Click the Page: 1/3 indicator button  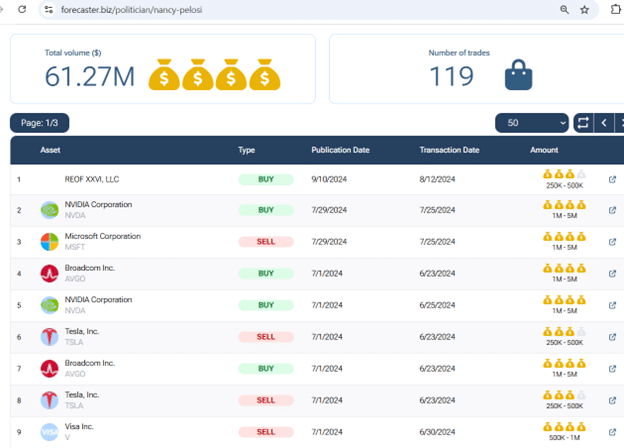[x=39, y=123]
